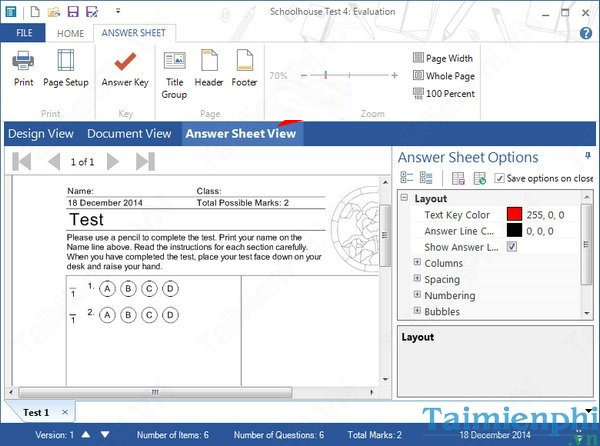Open the FILE menu
The width and height of the screenshot is (600, 446).
pos(23,33)
